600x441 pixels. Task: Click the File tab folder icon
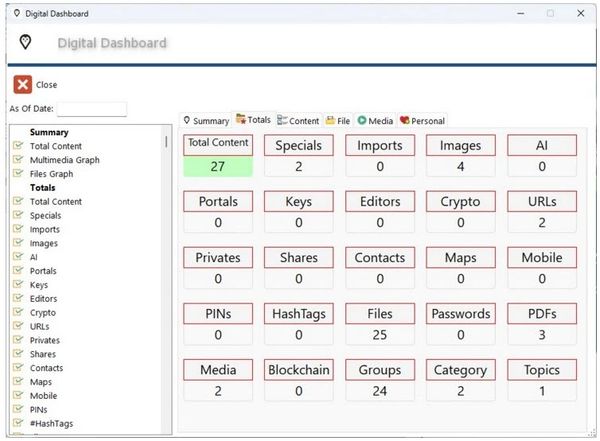coord(330,120)
